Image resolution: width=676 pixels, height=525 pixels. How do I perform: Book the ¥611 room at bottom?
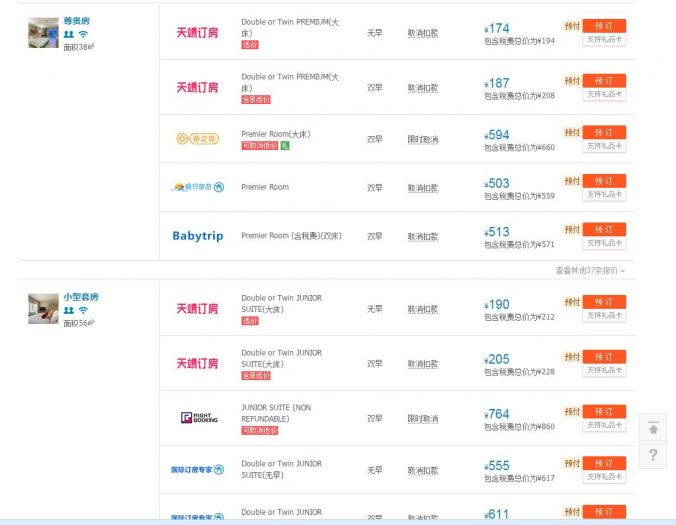point(604,512)
